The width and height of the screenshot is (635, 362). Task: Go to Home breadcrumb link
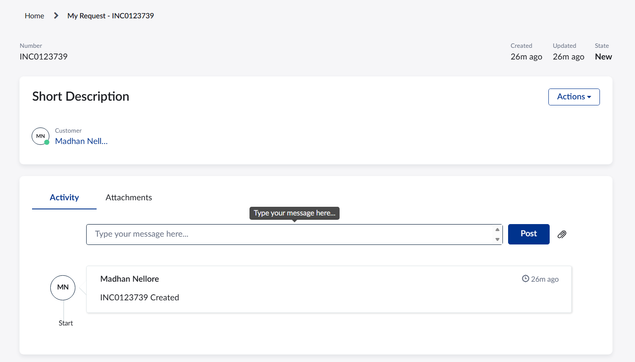click(x=34, y=16)
